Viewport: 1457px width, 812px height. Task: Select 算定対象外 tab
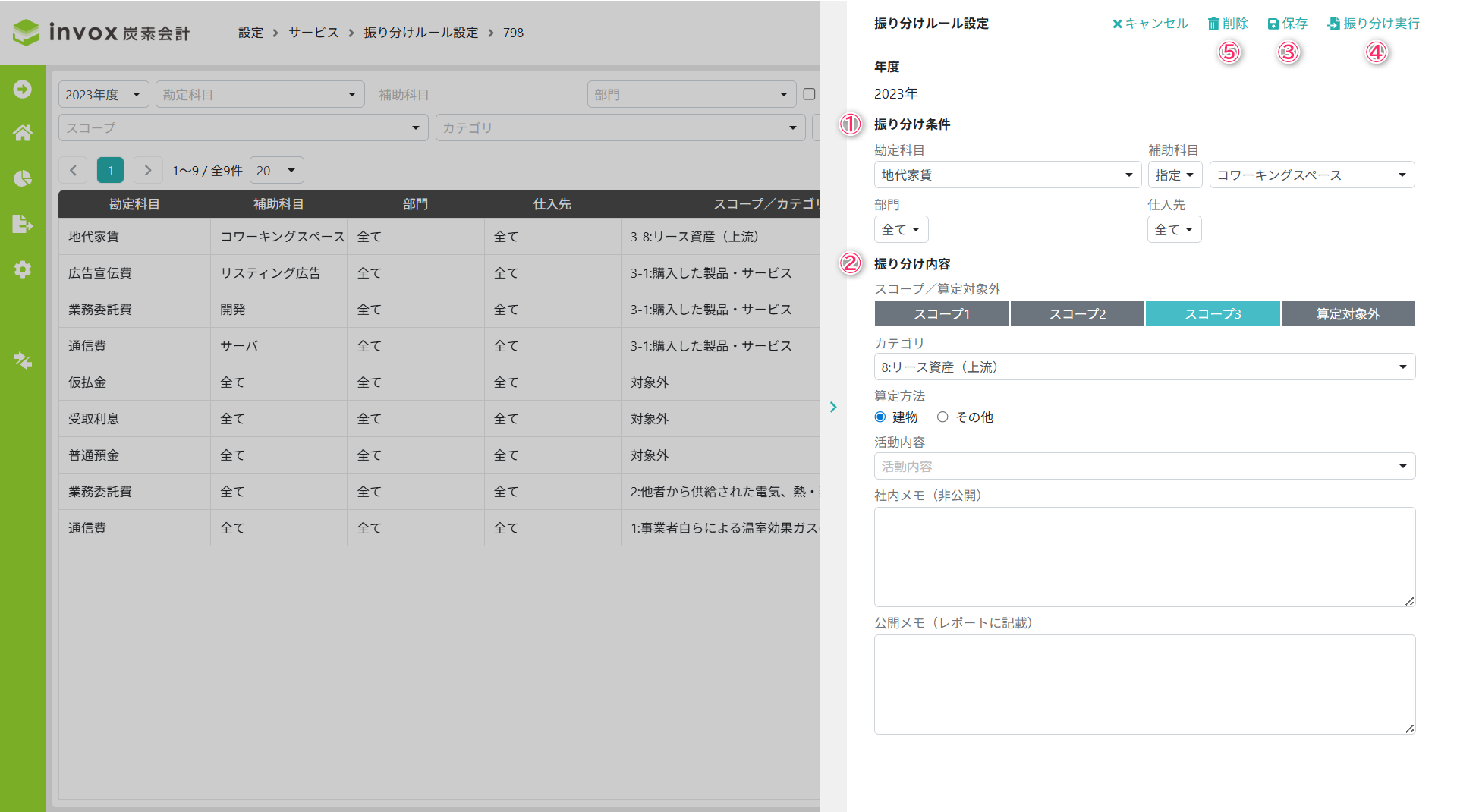(1348, 313)
